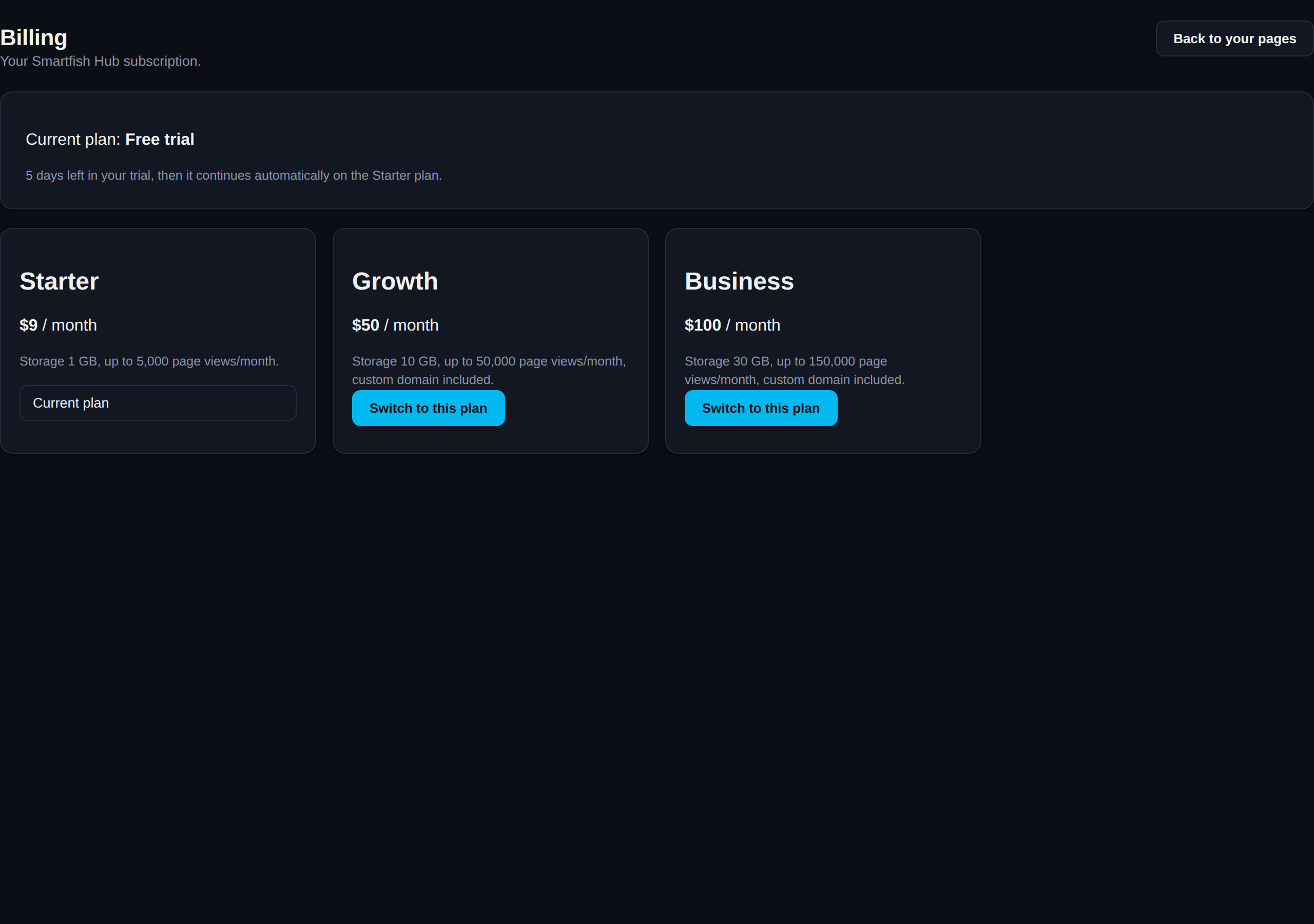Screen dimensions: 1314x924
Task: Click the Storage 30 GB description text
Action: [x=795, y=371]
